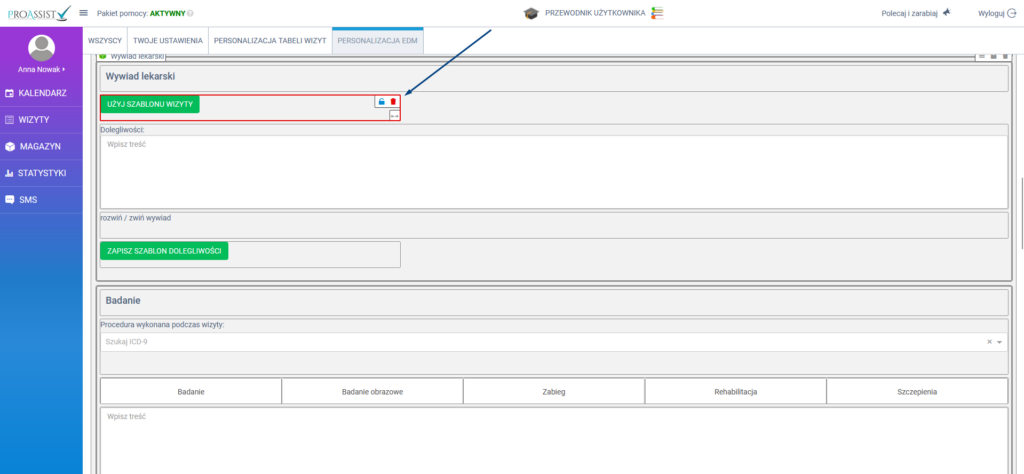The height and width of the screenshot is (474, 1024).
Task: Click the resize width arrows icon
Action: pyautogui.click(x=394, y=116)
